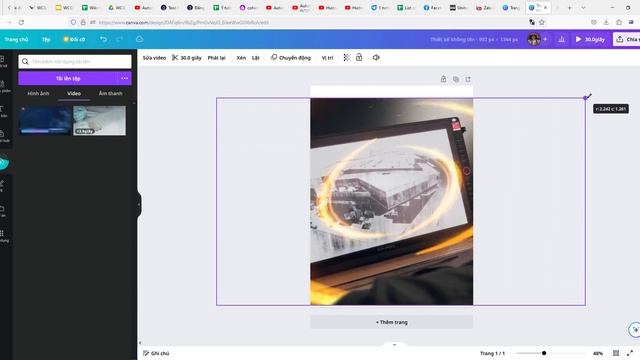Open the 48% zoom level menu
The image size is (640, 360).
(598, 353)
